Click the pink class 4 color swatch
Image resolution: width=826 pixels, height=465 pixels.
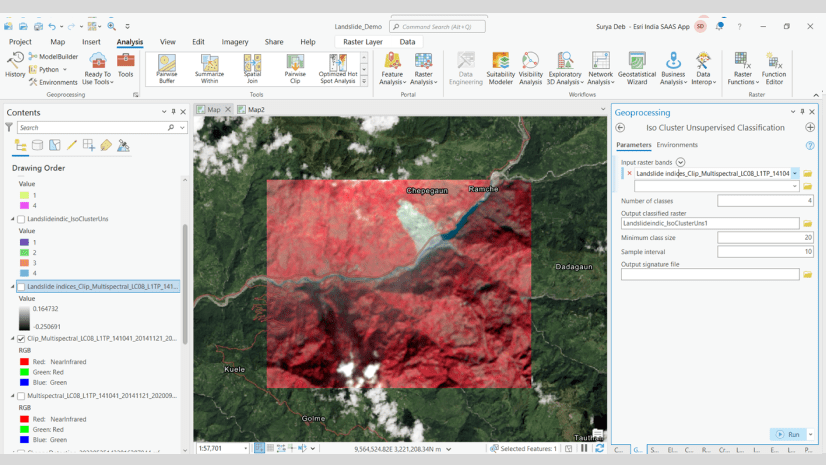click(x=24, y=205)
